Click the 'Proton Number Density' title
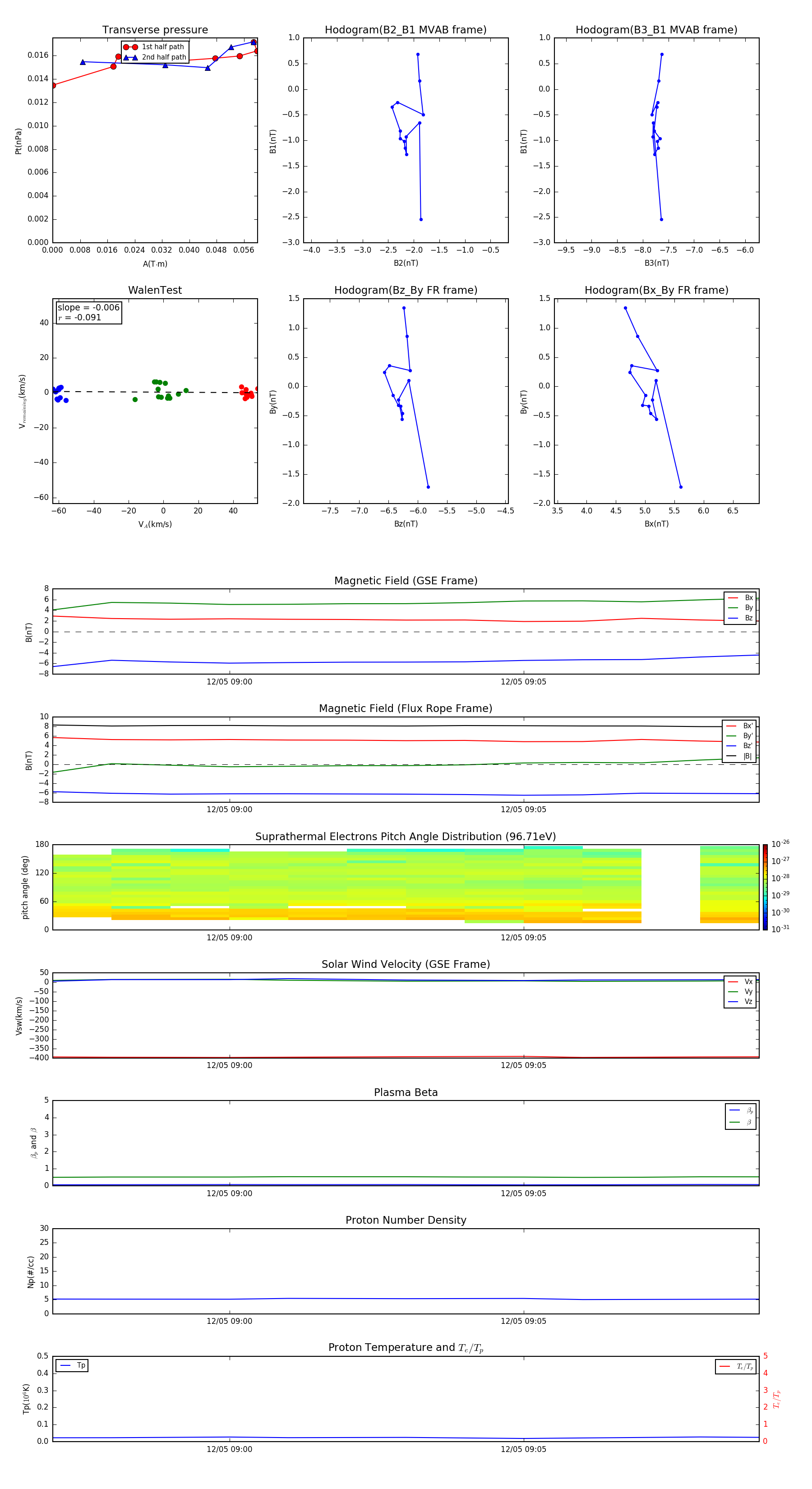Image resolution: width=812 pixels, height=1489 pixels. coord(406,1220)
